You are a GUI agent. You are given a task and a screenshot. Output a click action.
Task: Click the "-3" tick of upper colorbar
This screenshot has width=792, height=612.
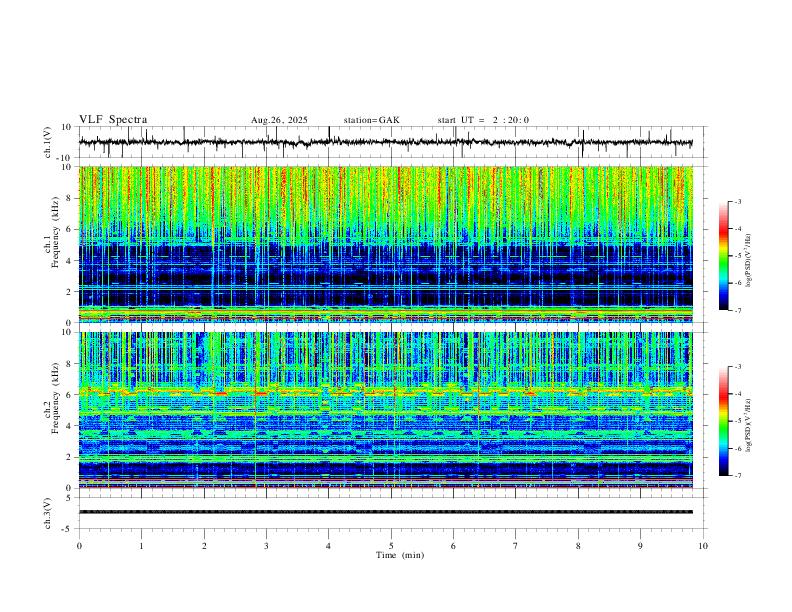(x=738, y=201)
